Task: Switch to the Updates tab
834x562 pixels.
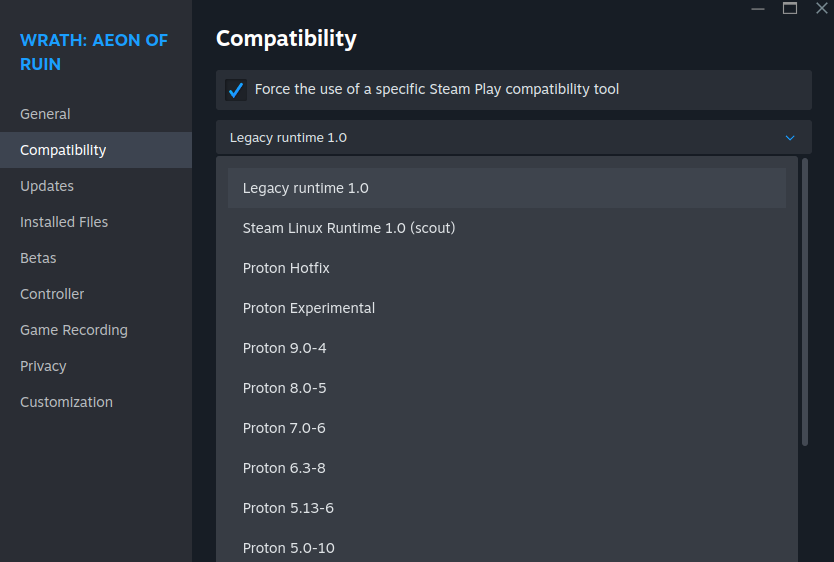Action: click(47, 186)
